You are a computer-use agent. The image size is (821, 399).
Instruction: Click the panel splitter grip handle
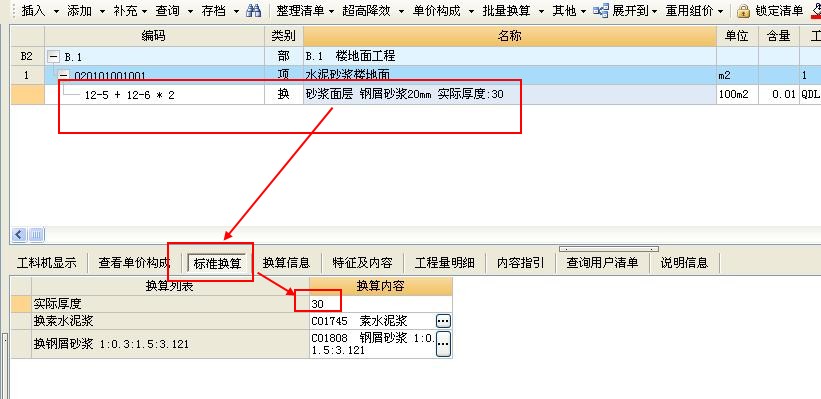(609, 249)
